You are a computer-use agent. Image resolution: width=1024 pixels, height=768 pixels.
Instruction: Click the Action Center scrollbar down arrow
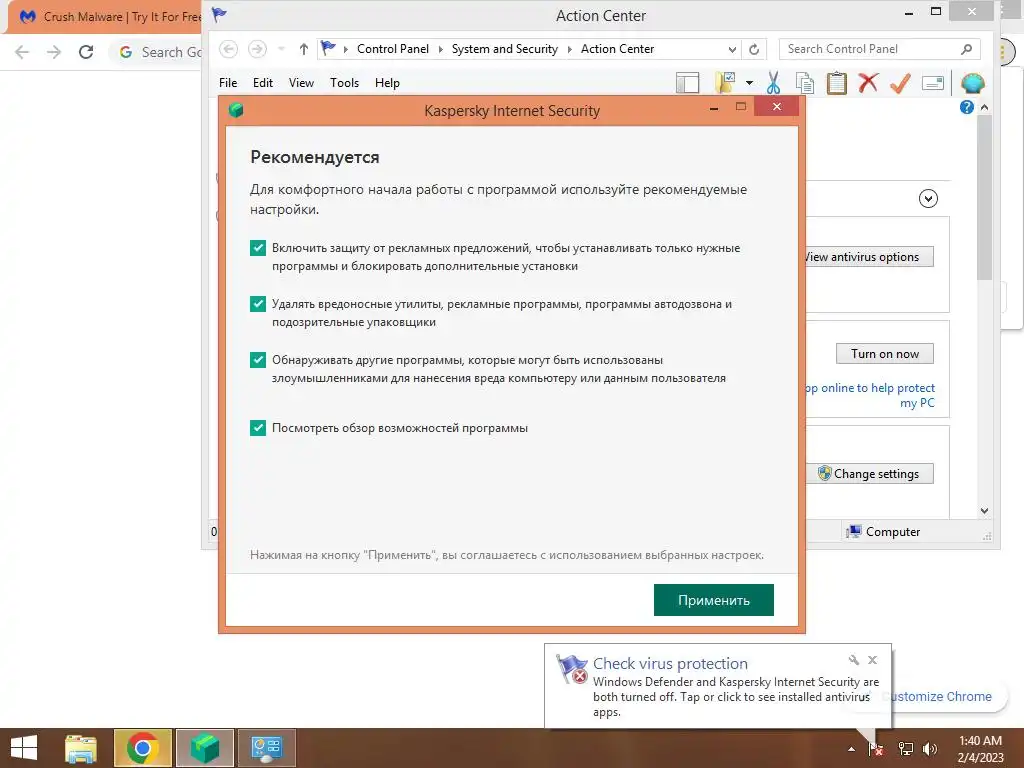pyautogui.click(x=984, y=511)
